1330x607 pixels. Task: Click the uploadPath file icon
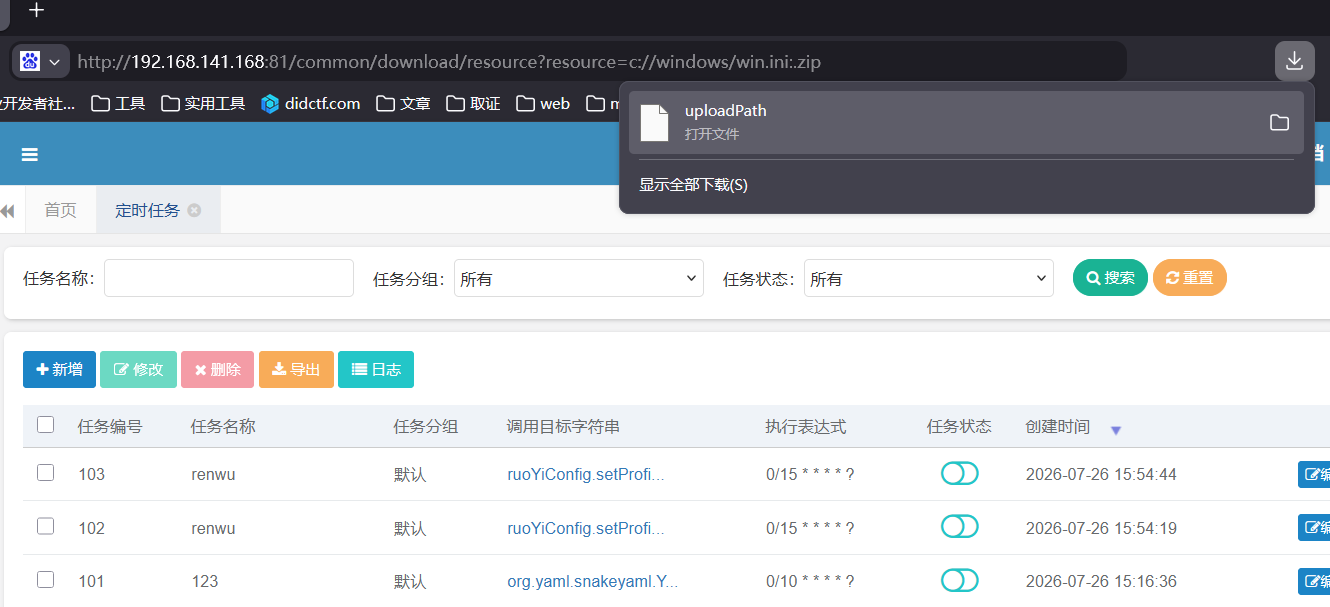tap(654, 122)
